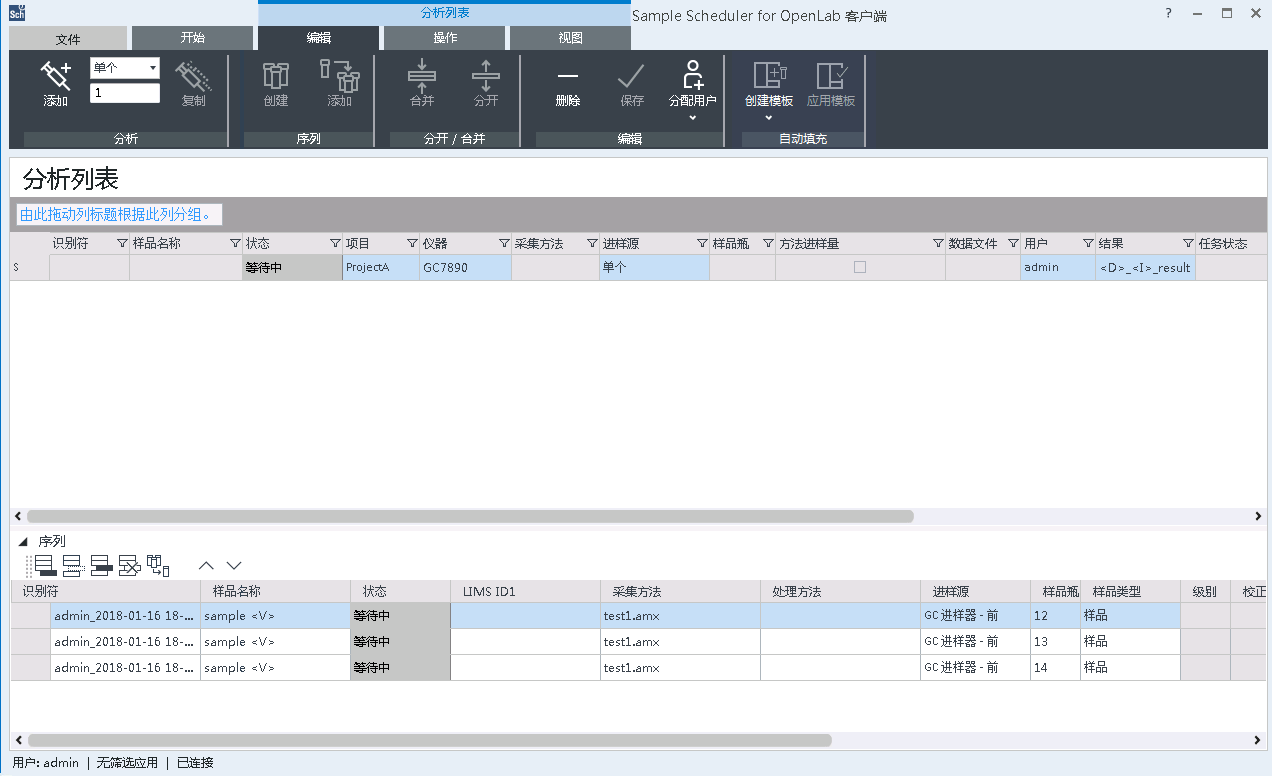Image resolution: width=1272 pixels, height=776 pixels.
Task: Click the 样品类型 column header
Action: click(x=1131, y=591)
